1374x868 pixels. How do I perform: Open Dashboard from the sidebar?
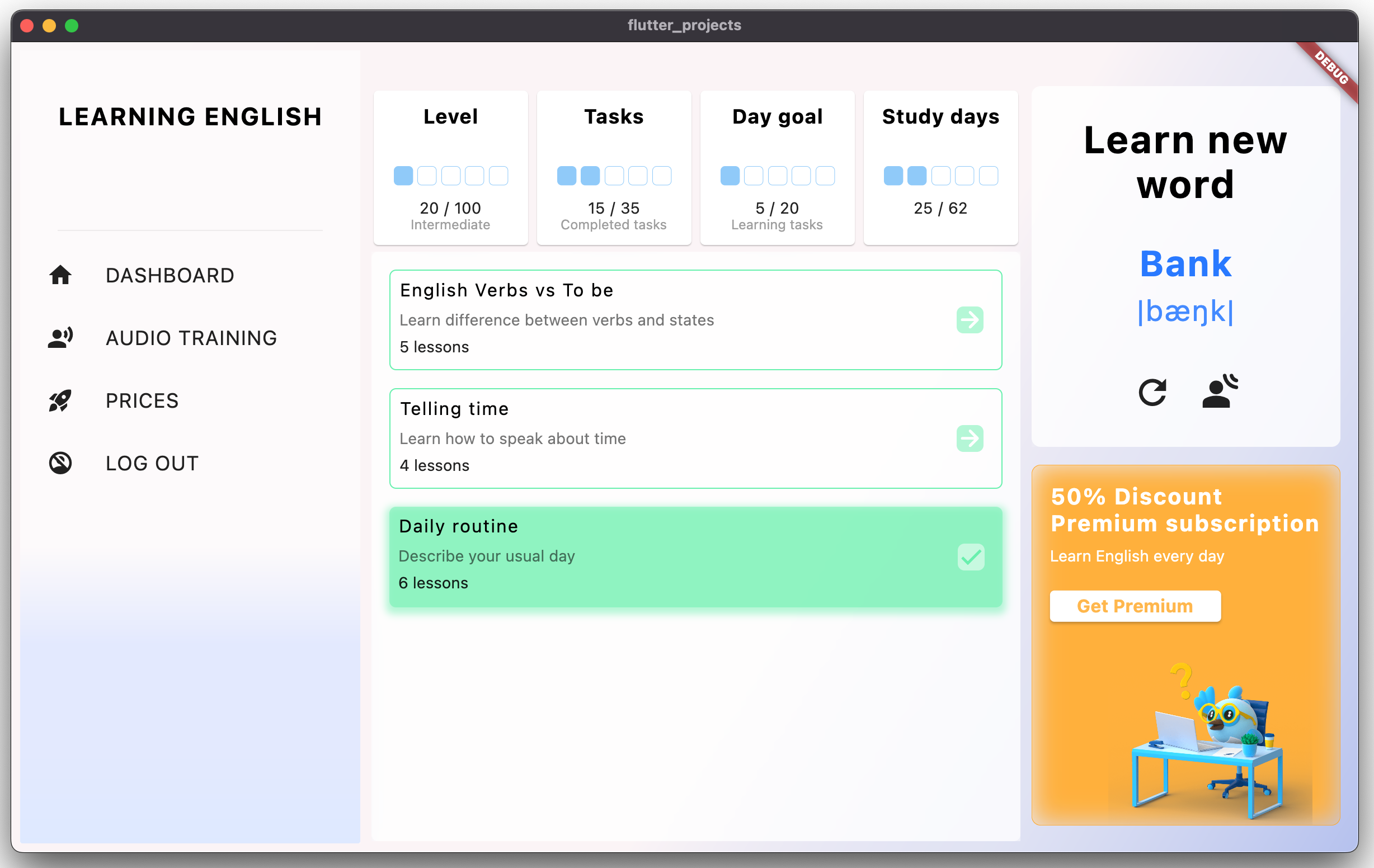170,276
